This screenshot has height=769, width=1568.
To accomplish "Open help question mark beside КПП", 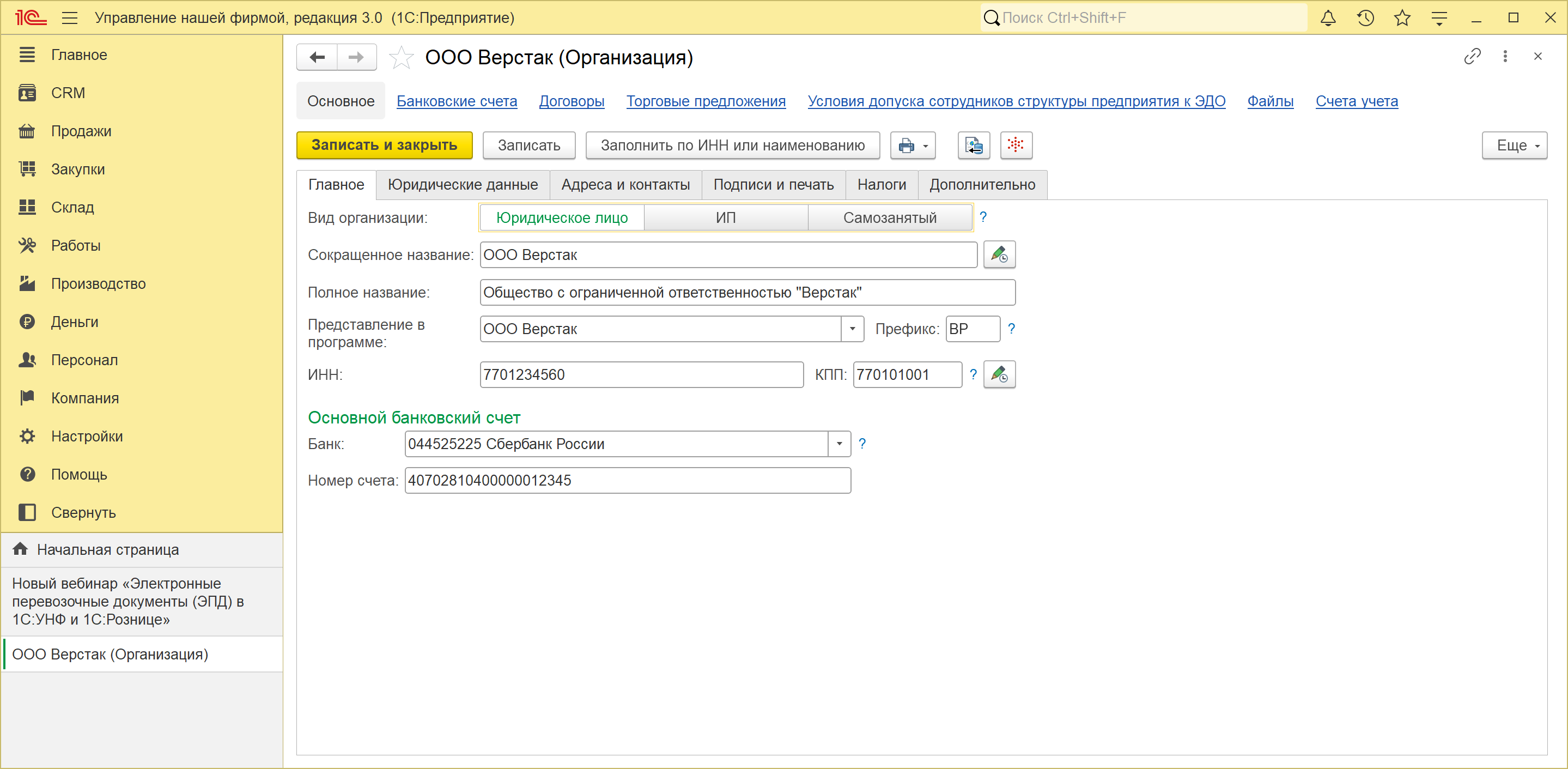I will pyautogui.click(x=973, y=374).
